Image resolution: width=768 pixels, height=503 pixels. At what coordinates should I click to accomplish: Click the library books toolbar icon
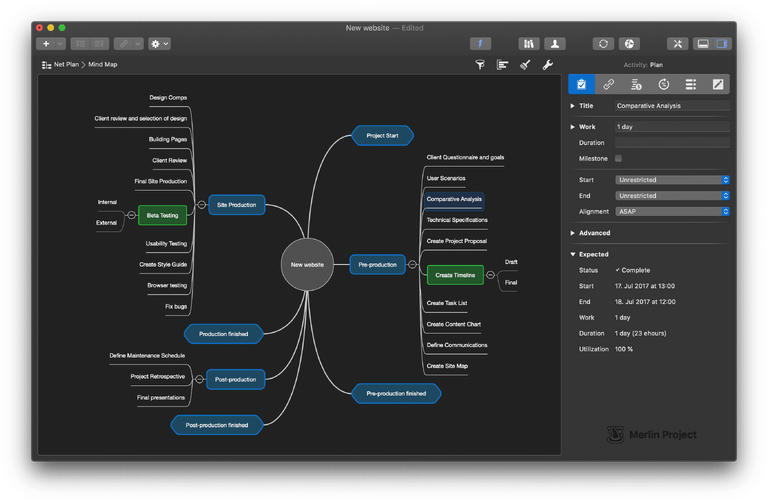coord(529,44)
